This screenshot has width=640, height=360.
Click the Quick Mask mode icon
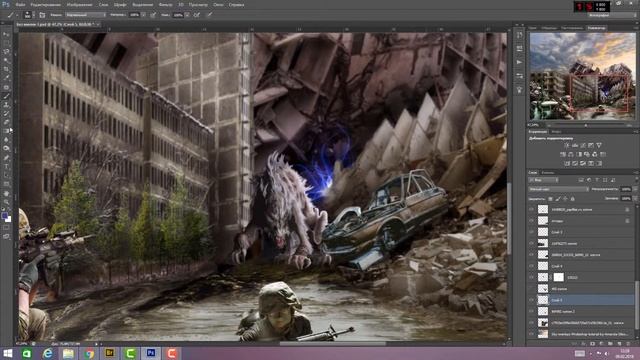coord(6,228)
